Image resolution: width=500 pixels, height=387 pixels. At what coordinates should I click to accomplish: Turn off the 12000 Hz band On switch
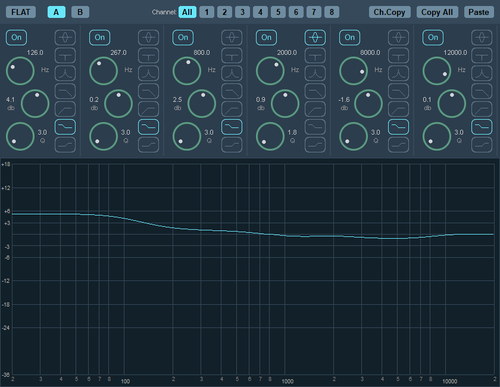(433, 37)
